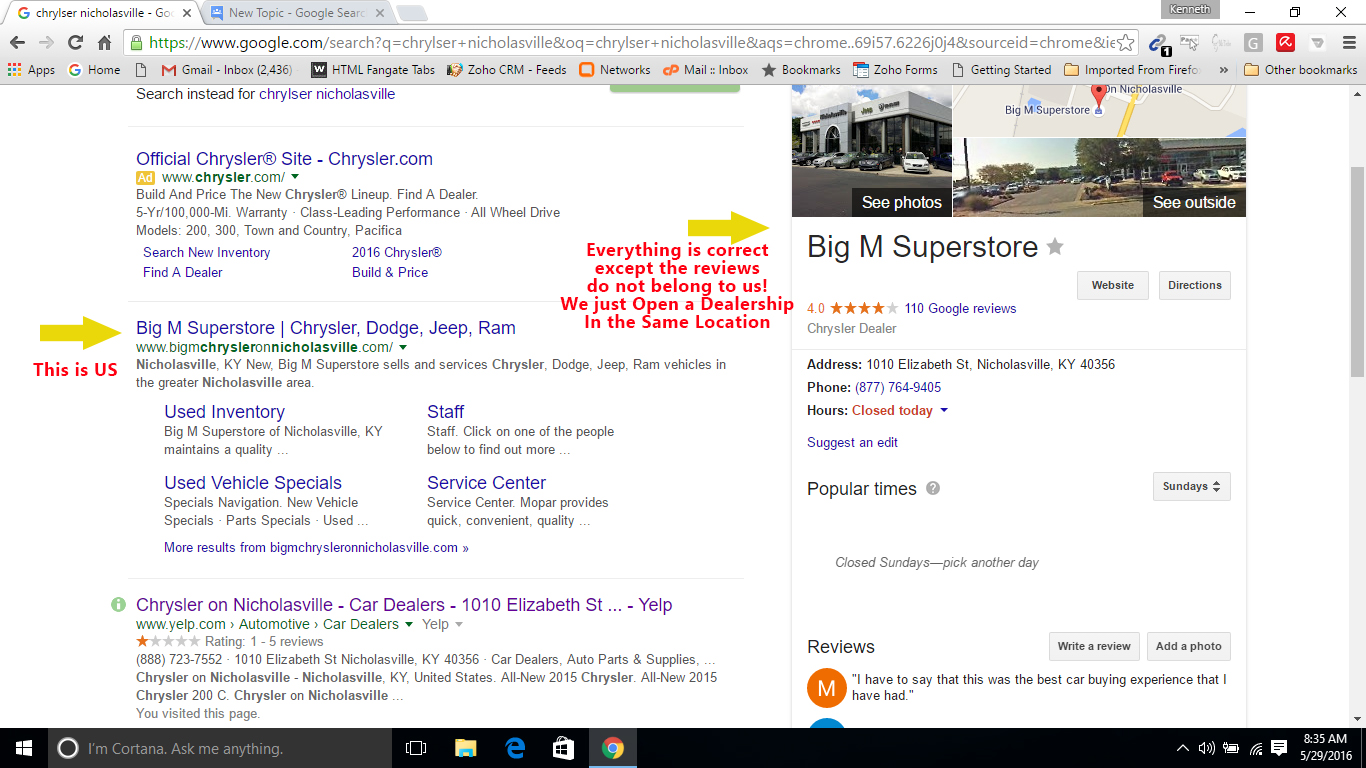Viewport: 1366px width, 768px height.
Task: Close the New Topic tab
Action: pyautogui.click(x=380, y=13)
